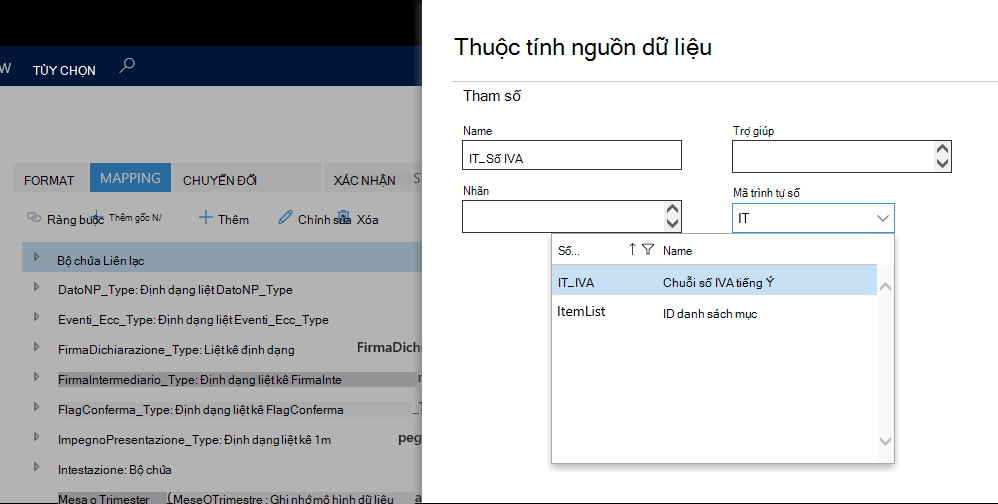Viewport: 998px width, 504px height.
Task: Select 'Intestazione: Bộ chứa' tree row
Action: click(x=115, y=470)
